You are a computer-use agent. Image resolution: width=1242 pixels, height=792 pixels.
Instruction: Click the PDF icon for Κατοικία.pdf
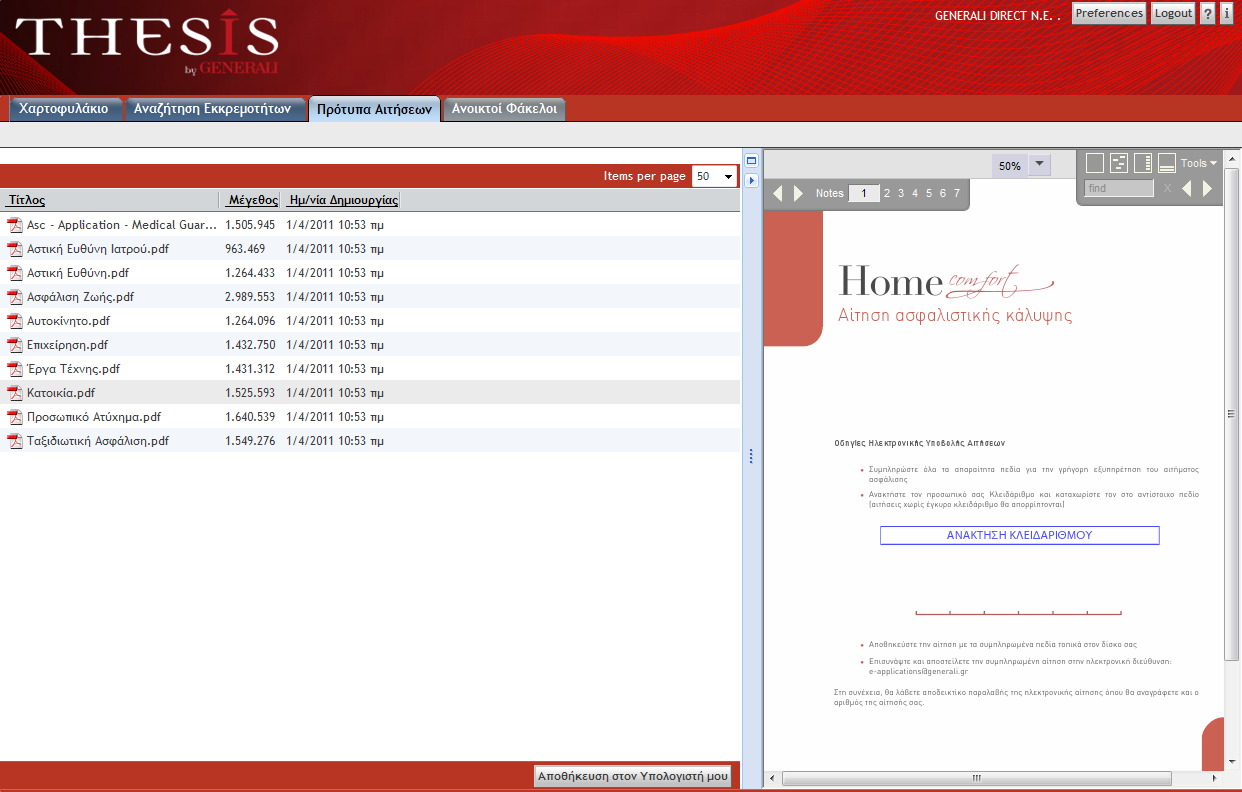click(14, 393)
